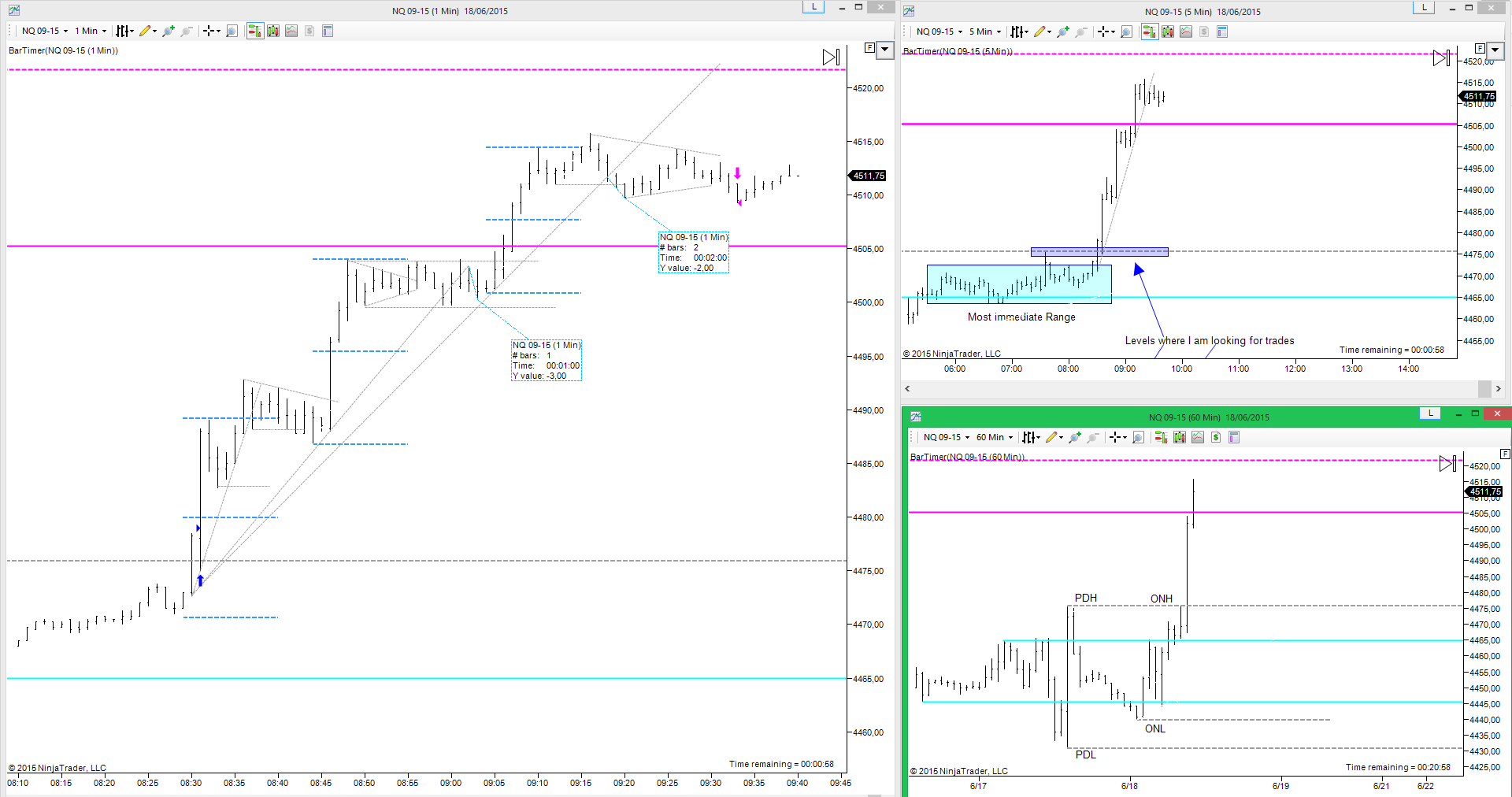The height and width of the screenshot is (797, 1512).
Task: Open 60 Min interval dropdown
Action: coord(995,437)
